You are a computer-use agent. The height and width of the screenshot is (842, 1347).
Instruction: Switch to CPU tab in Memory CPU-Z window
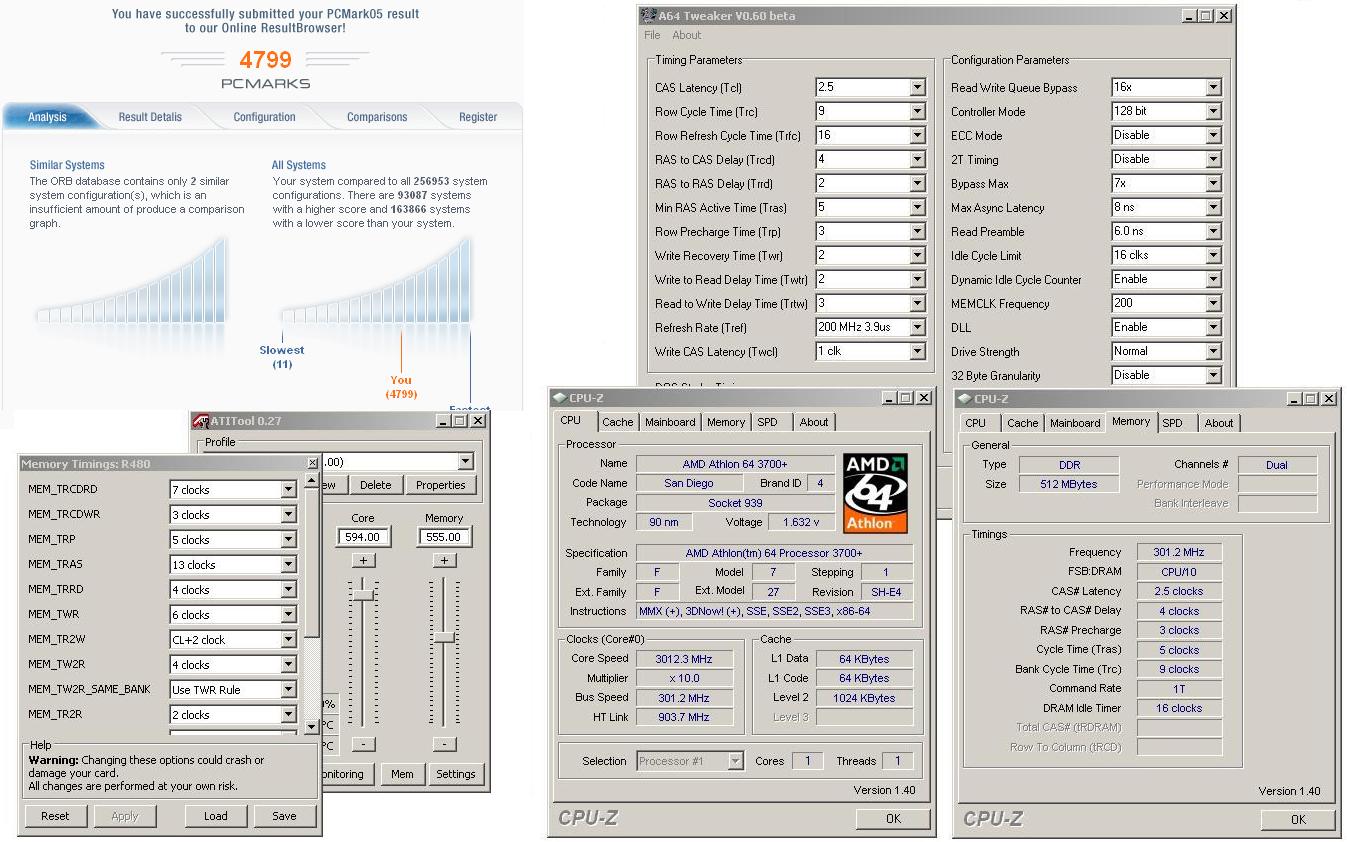coord(976,423)
